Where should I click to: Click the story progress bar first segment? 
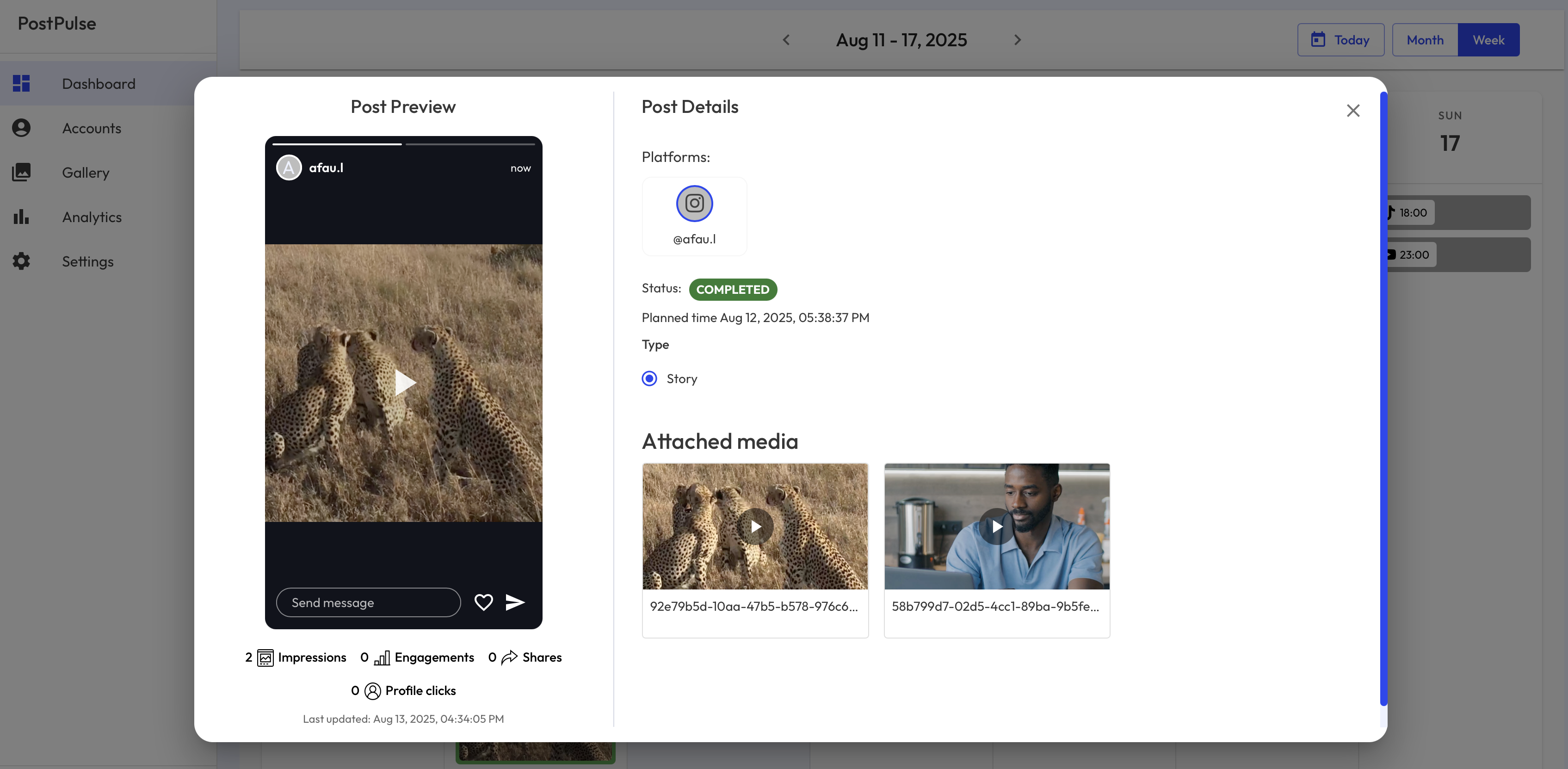tap(337, 144)
